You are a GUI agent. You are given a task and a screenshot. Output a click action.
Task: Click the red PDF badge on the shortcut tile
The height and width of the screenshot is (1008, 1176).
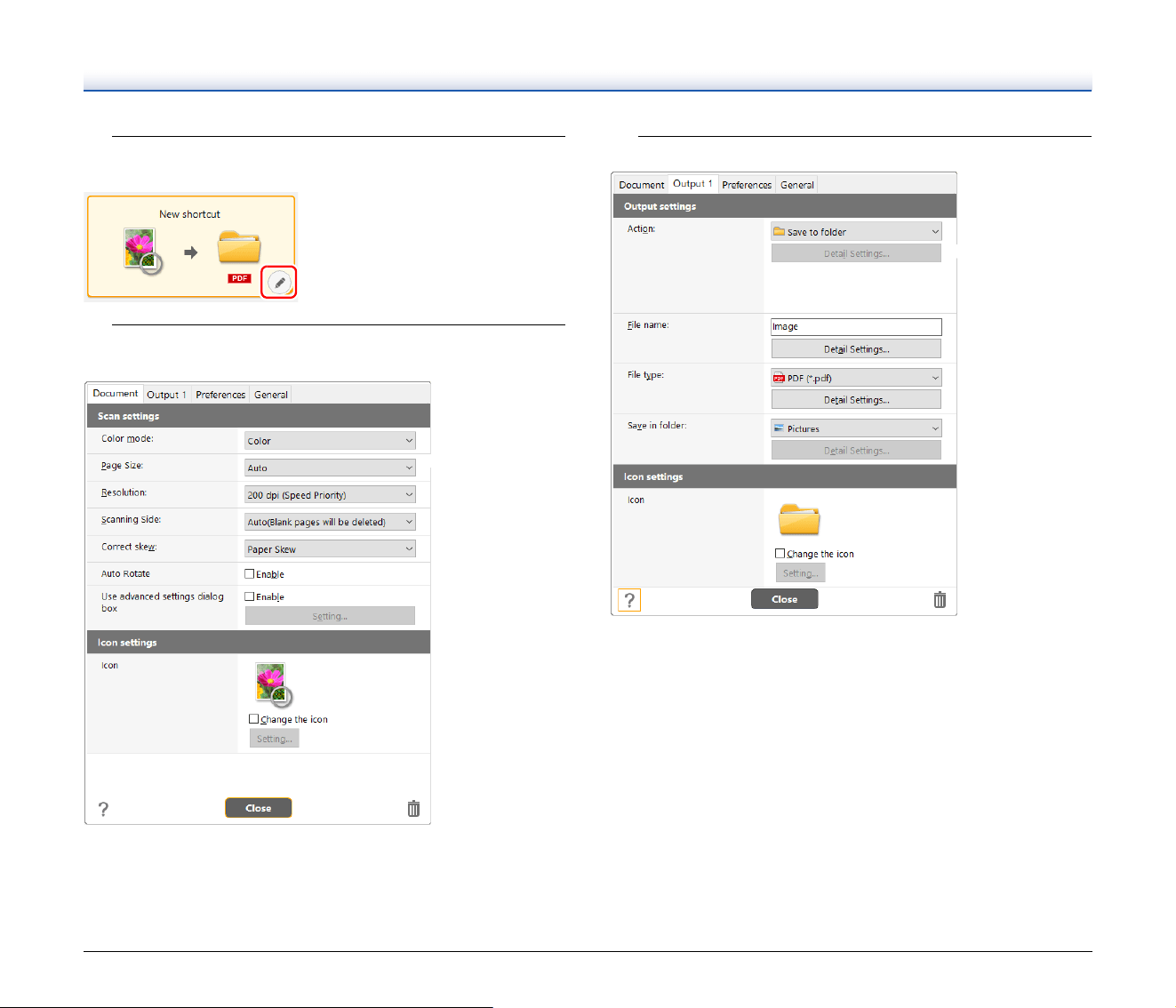click(239, 278)
